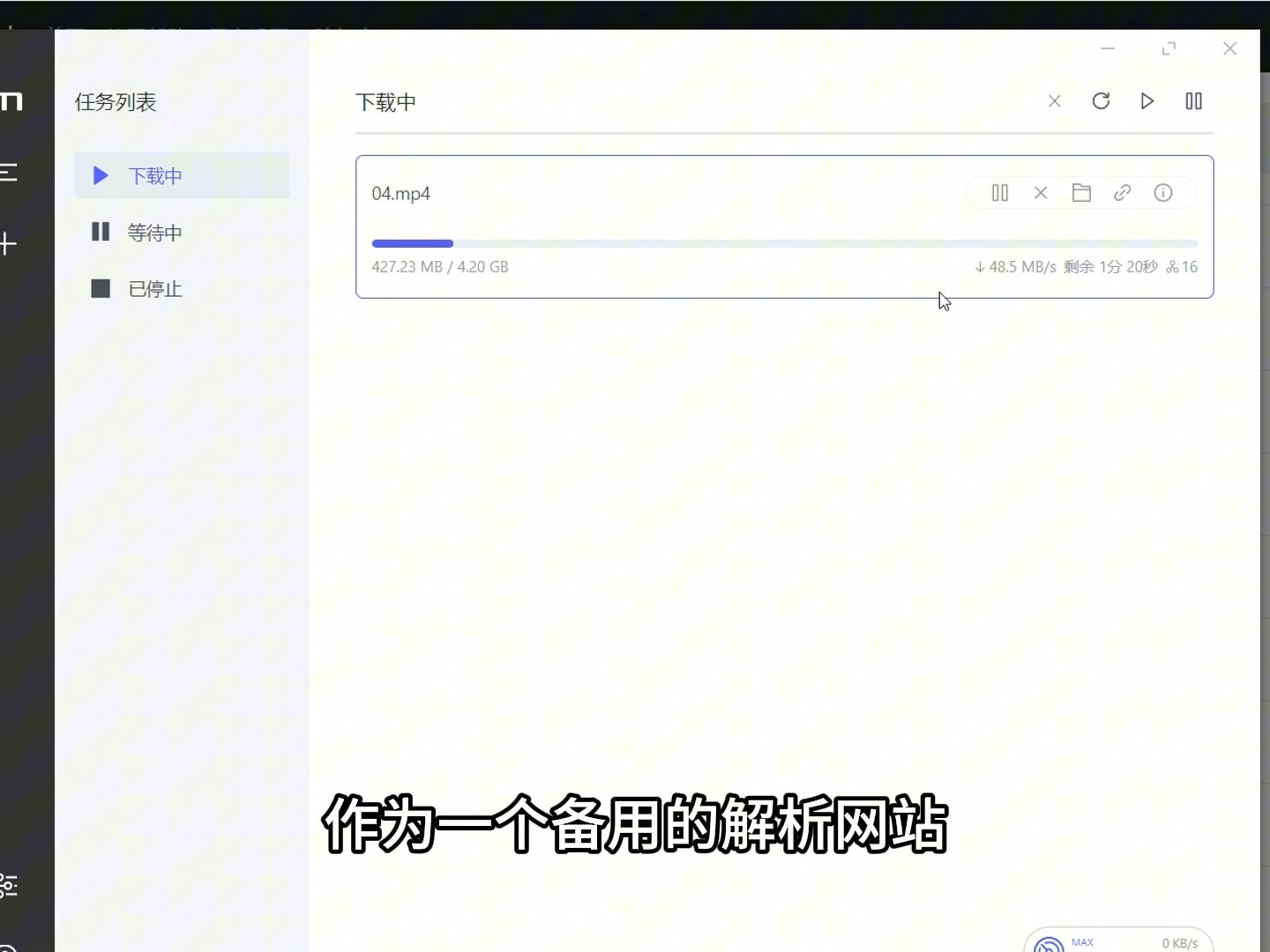Maximize the download manager window
Image resolution: width=1270 pixels, height=952 pixels.
1169,48
